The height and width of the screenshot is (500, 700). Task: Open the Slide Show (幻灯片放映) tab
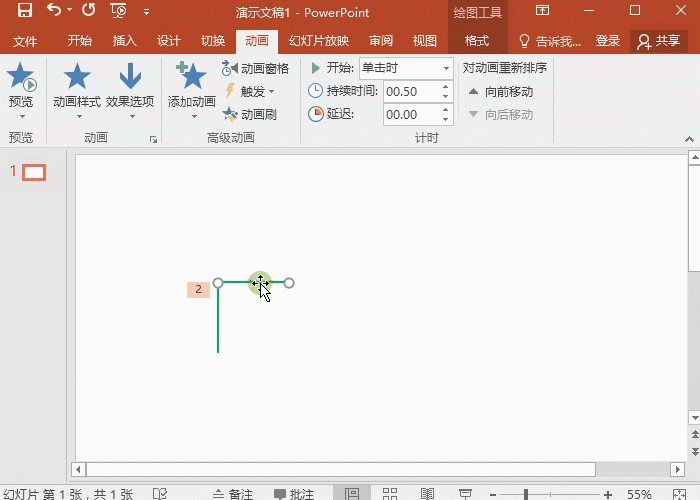click(x=319, y=41)
